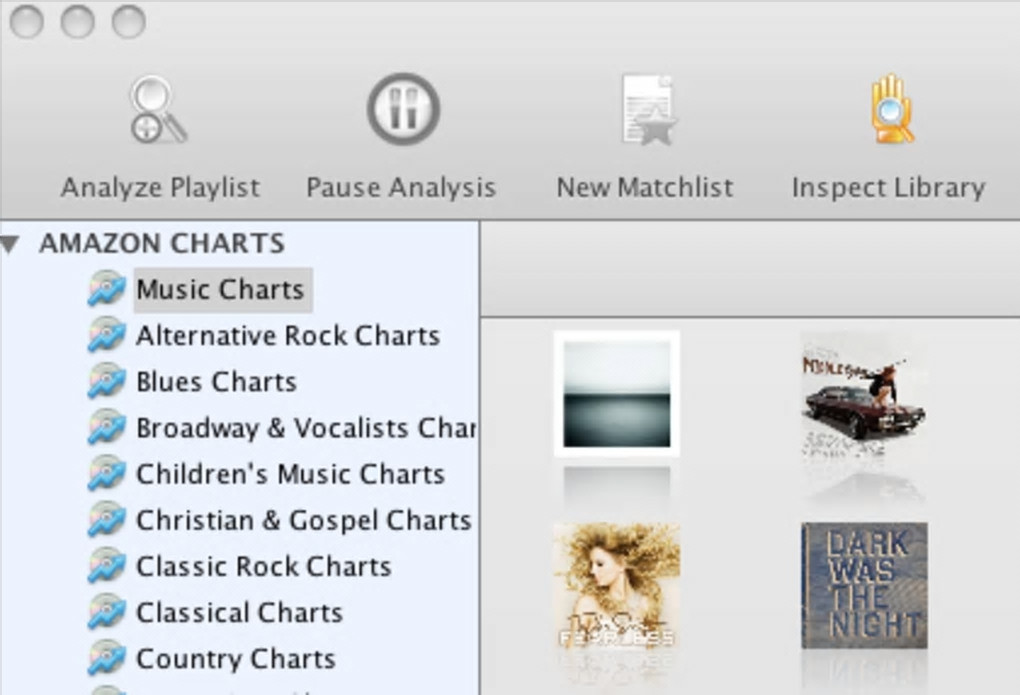Viewport: 1020px width, 695px height.
Task: Select the album cover with the car
Action: click(865, 394)
